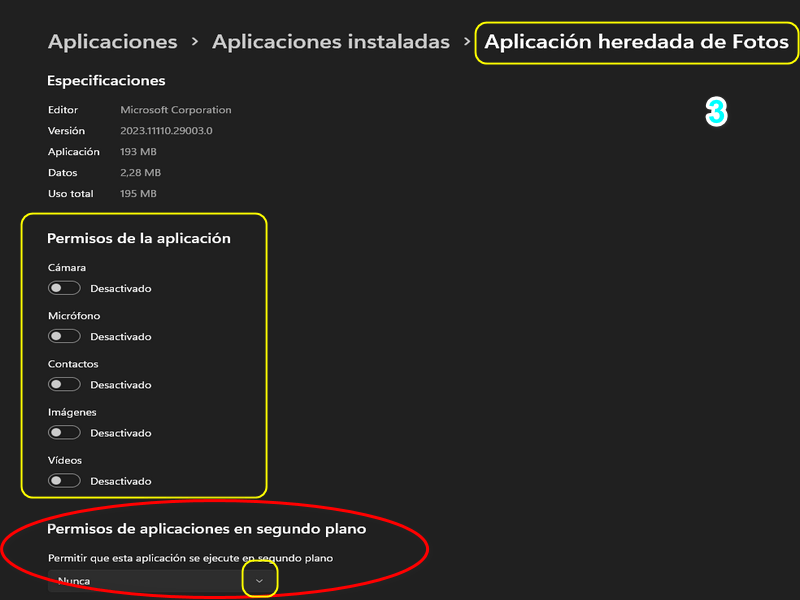Switch on Vídeos permission toggle
This screenshot has width=800, height=600.
[x=64, y=481]
